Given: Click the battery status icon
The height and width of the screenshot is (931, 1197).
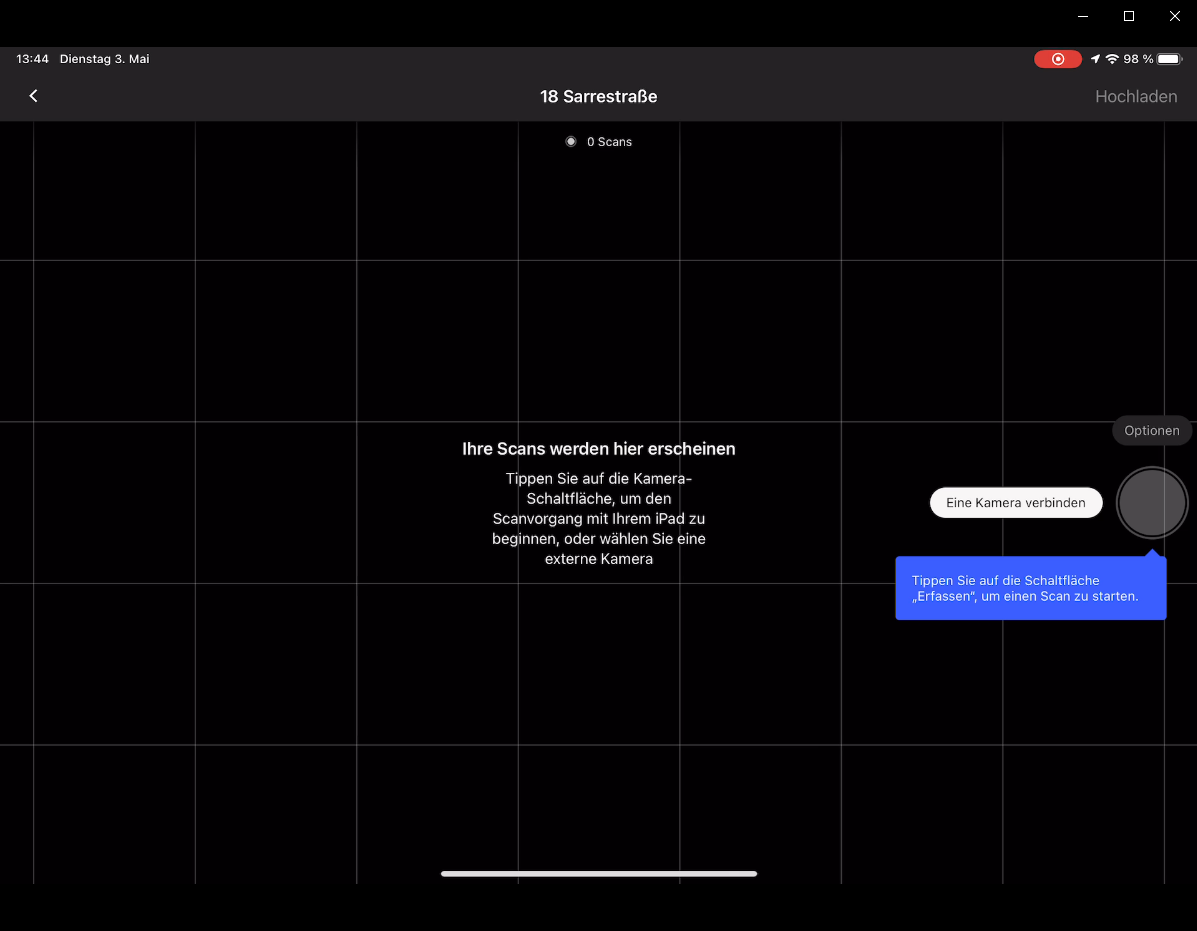Looking at the screenshot, I should tap(1169, 59).
